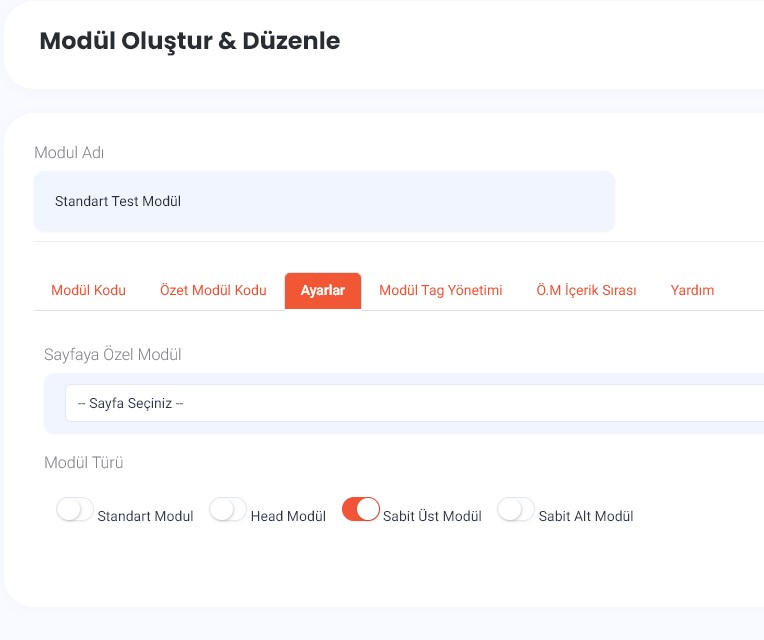The width and height of the screenshot is (764, 640).
Task: Click the Modul Adı field label
Action: [69, 153]
